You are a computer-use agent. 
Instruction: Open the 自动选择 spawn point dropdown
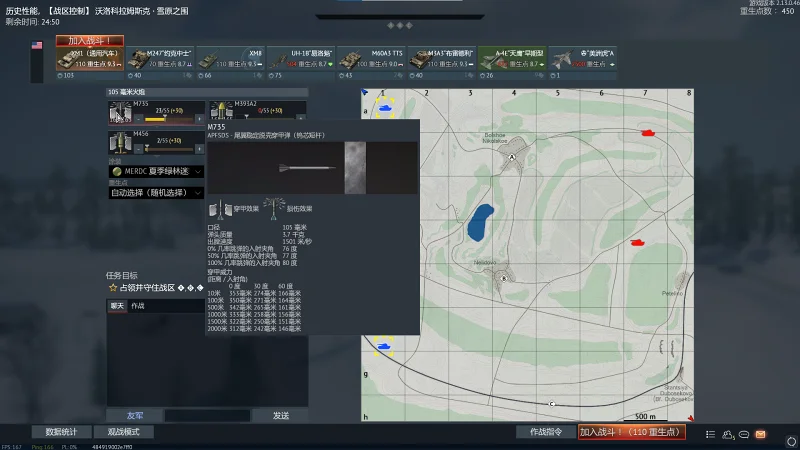point(156,193)
